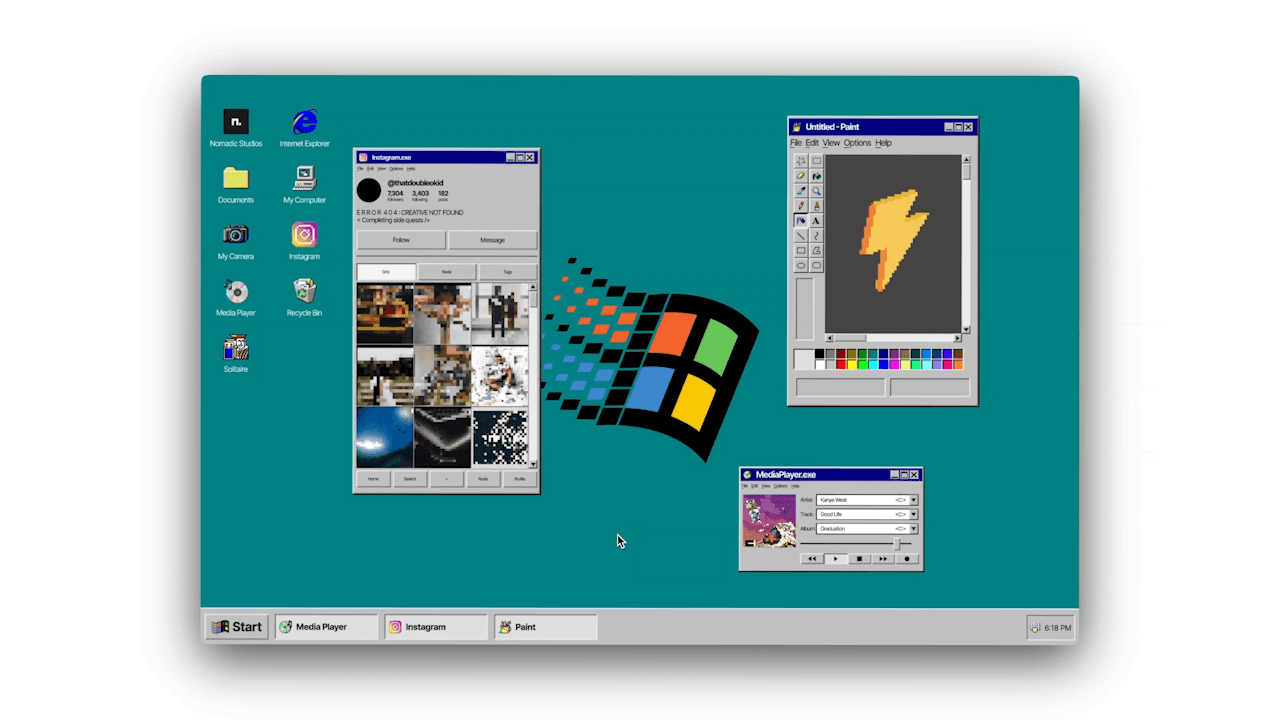Switch to Media Player on the taskbar

(327, 627)
